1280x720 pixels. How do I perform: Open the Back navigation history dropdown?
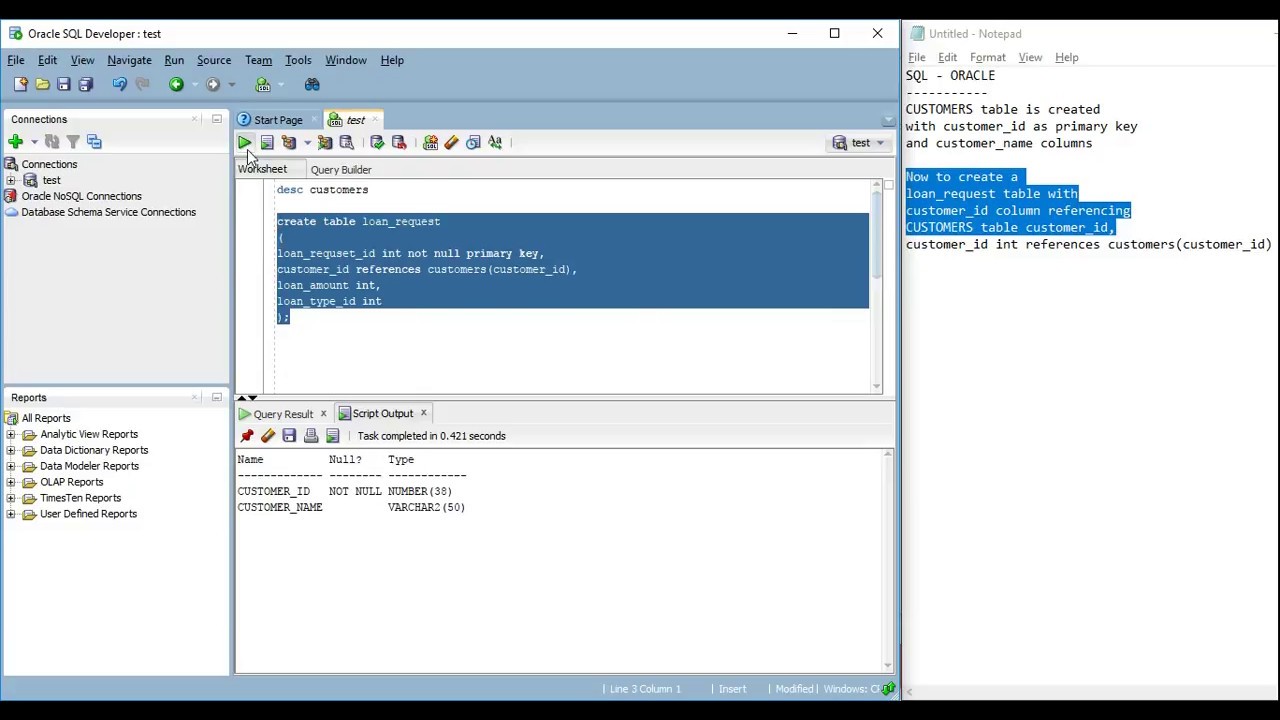[194, 85]
